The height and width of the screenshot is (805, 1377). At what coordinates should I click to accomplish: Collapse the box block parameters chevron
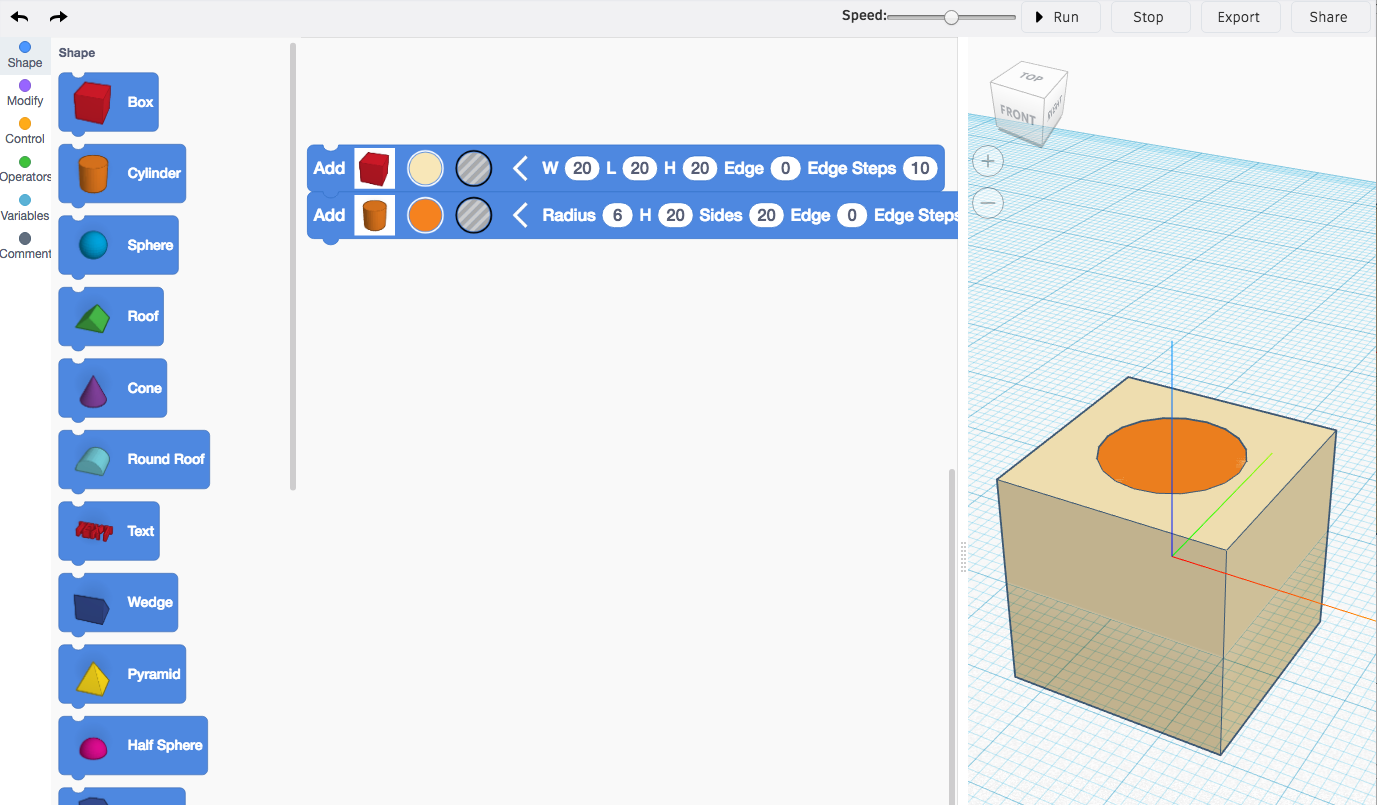(x=520, y=168)
